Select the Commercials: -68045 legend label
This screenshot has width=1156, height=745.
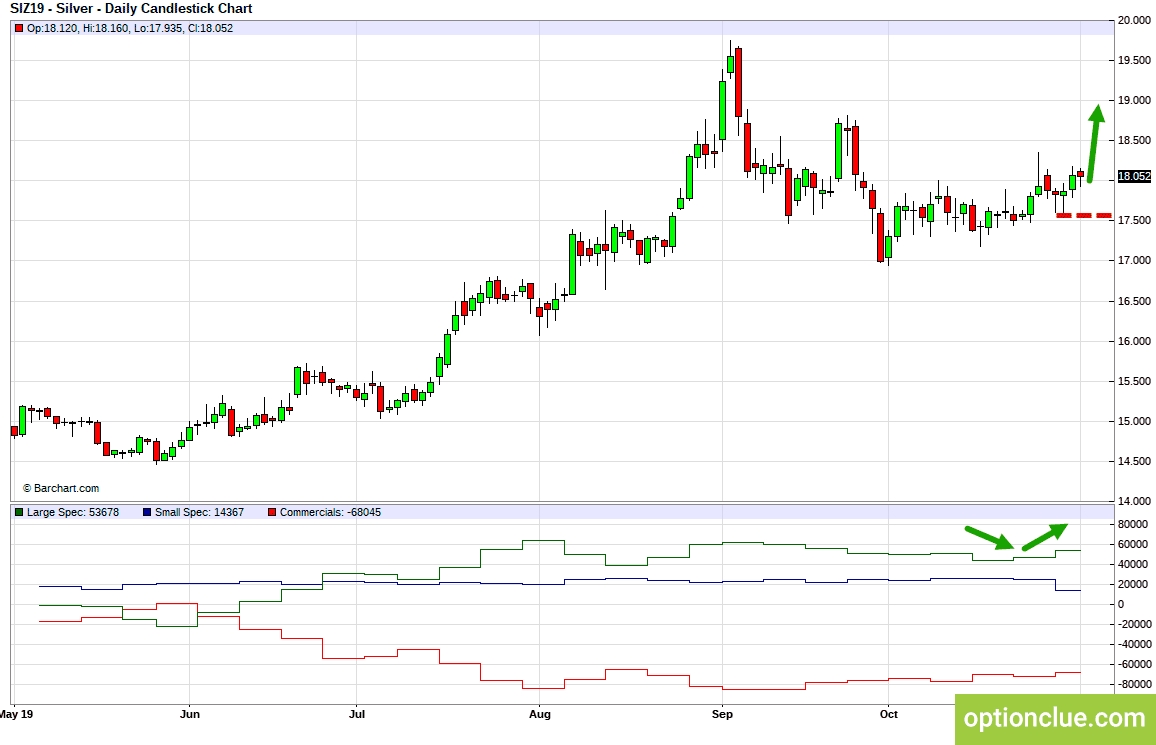coord(330,512)
